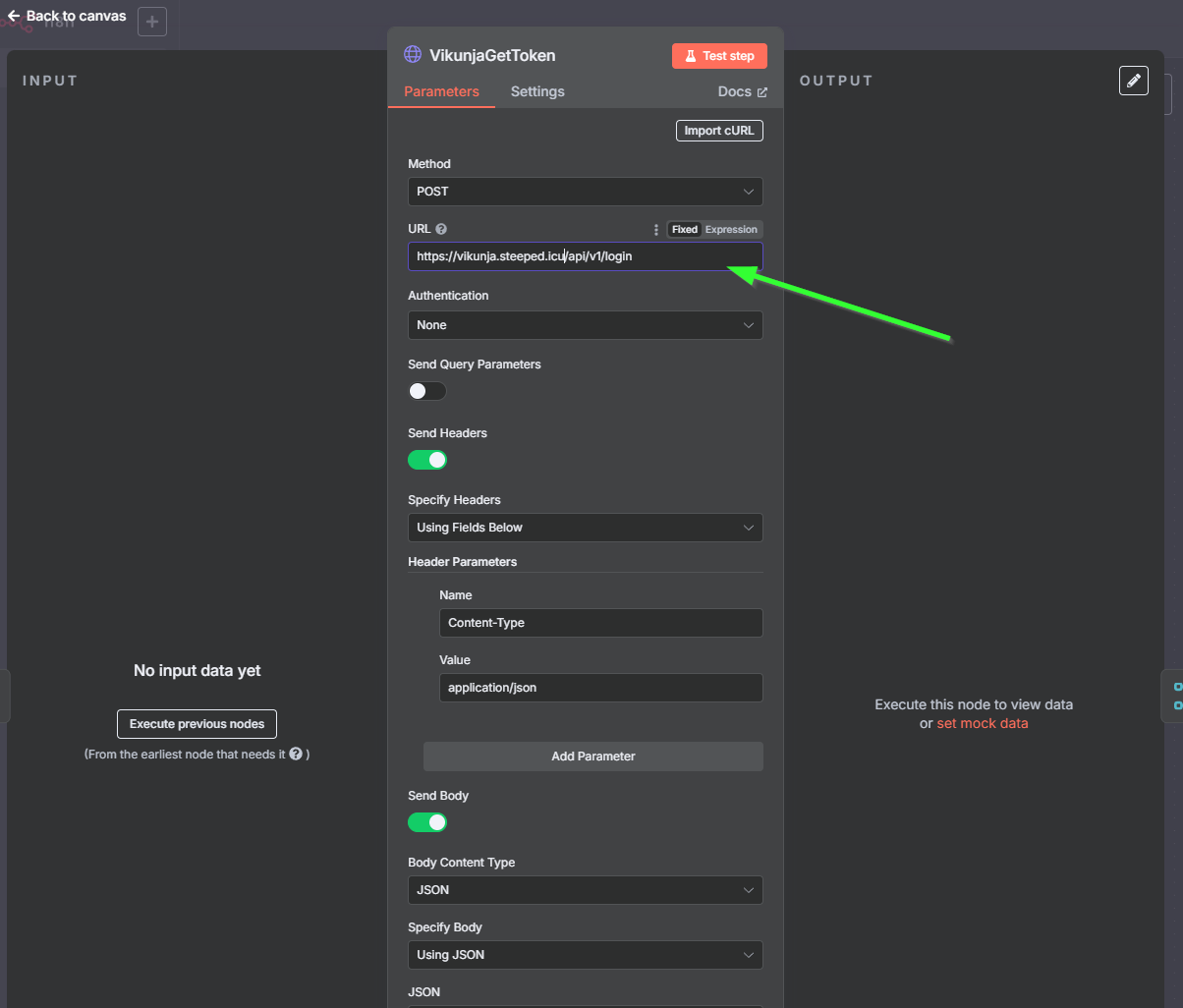Screen dimensions: 1183x1008
Task: Click the Import cURL button
Action: [719, 131]
